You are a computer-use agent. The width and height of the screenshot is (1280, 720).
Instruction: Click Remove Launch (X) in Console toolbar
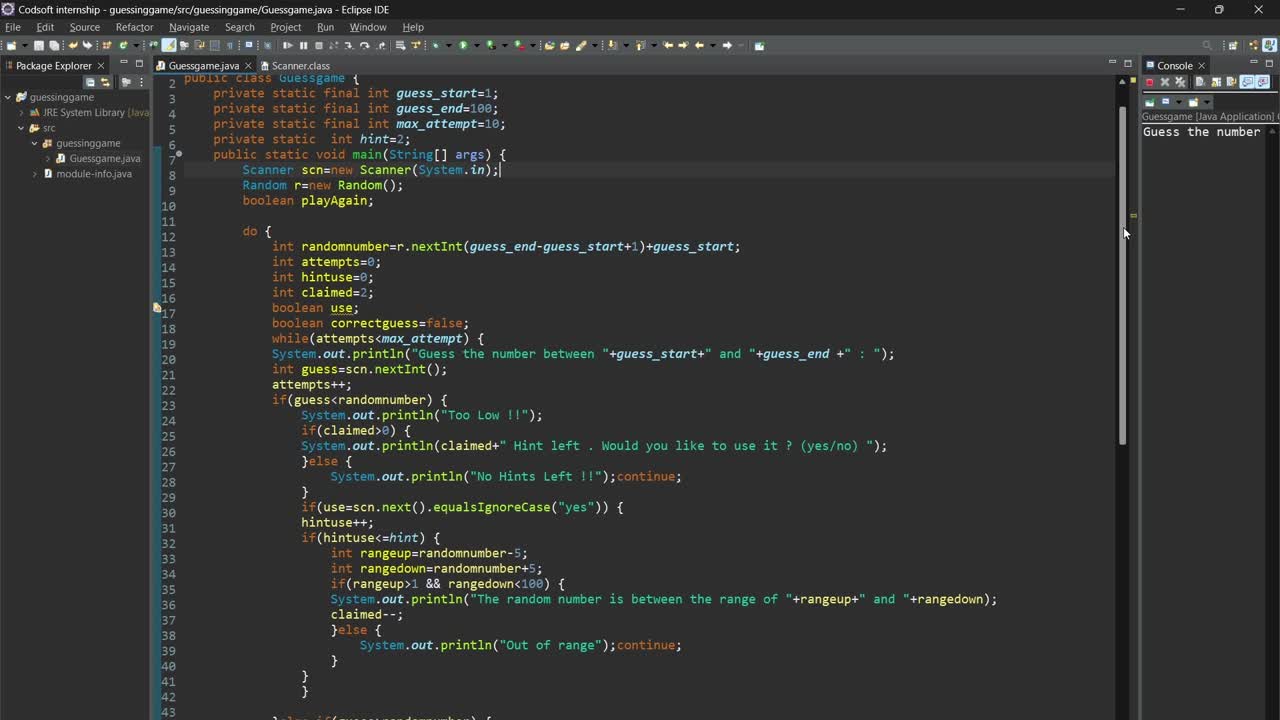pyautogui.click(x=1165, y=82)
